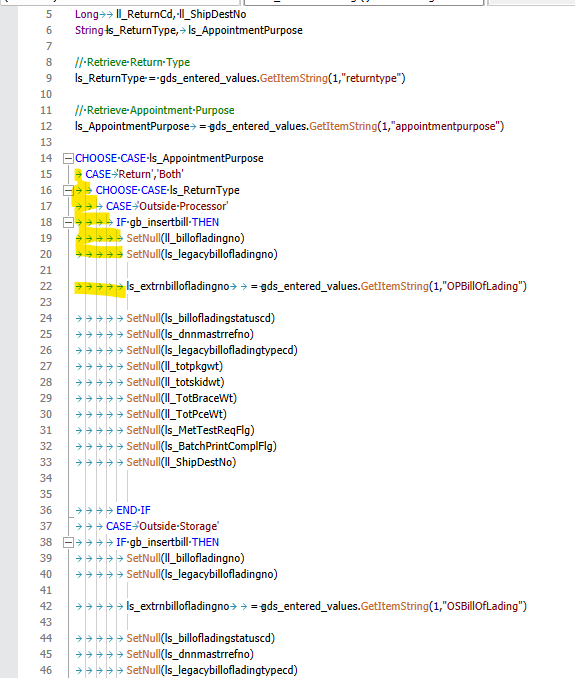Click ls_extrnbillofladingno on line 22
575x678 pixels.
pos(178,286)
